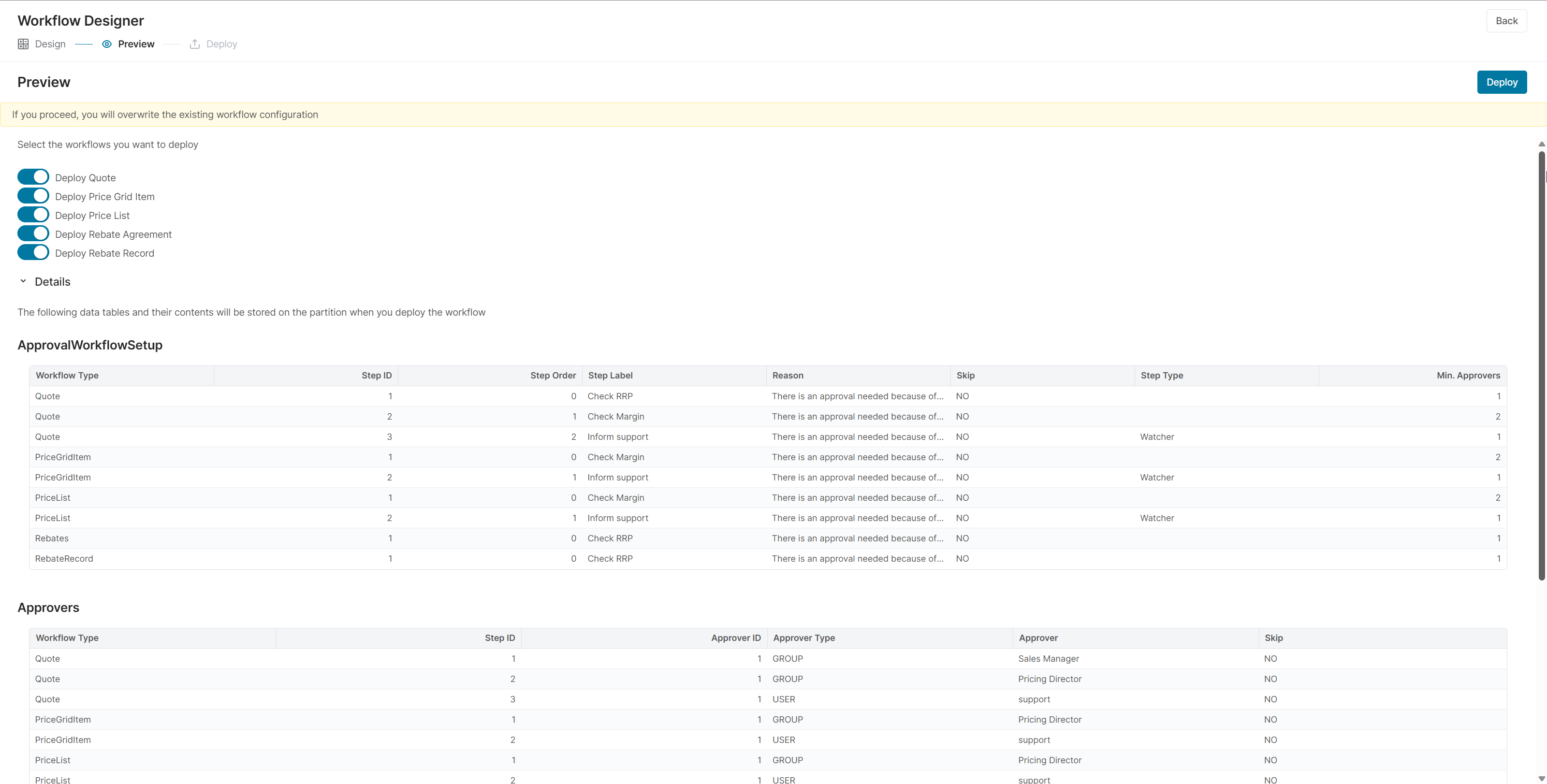Click the Preview step eye icon
The image size is (1547, 784).
pos(107,44)
